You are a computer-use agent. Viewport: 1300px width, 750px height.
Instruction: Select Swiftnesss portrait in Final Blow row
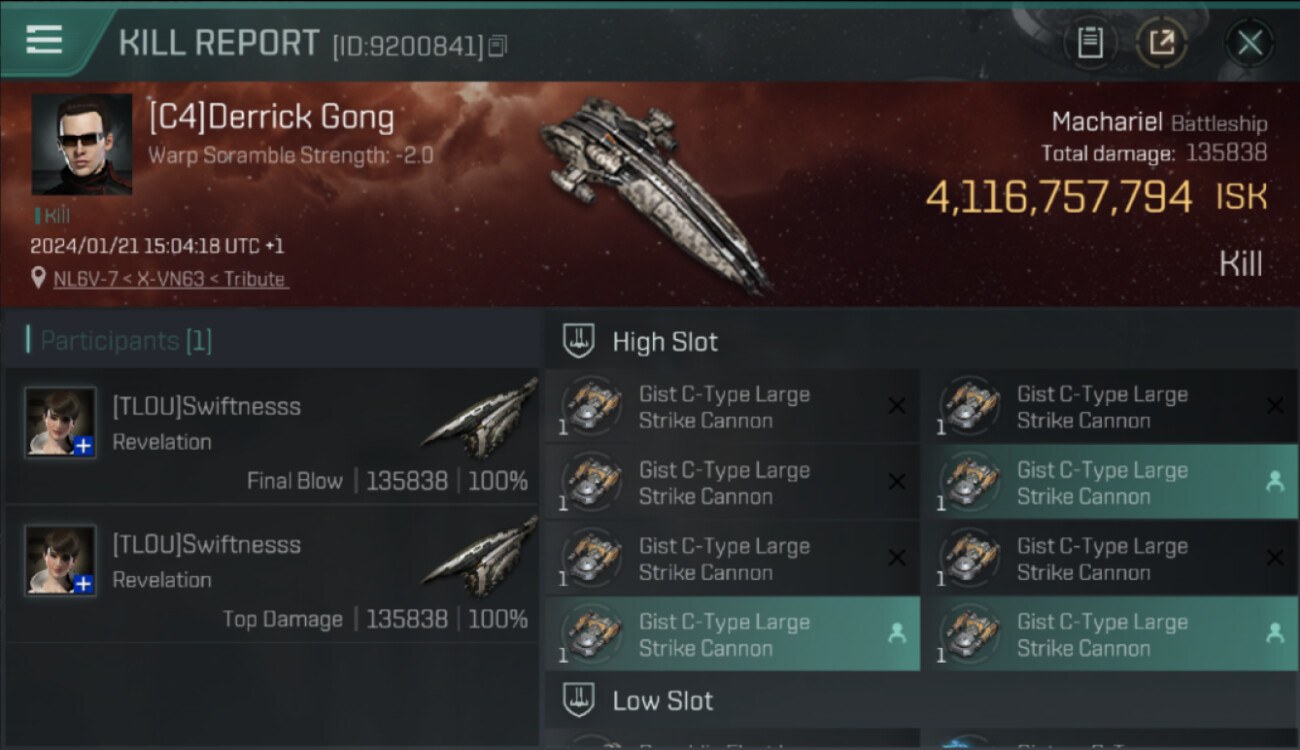click(x=61, y=422)
